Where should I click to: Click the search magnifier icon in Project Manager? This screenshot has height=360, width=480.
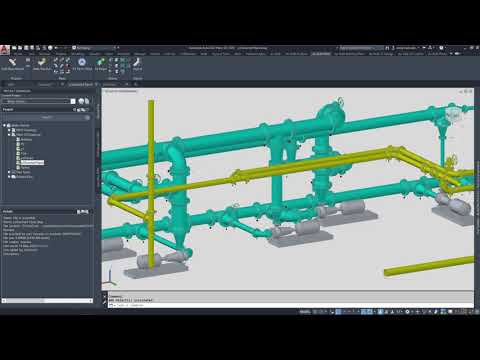87,118
